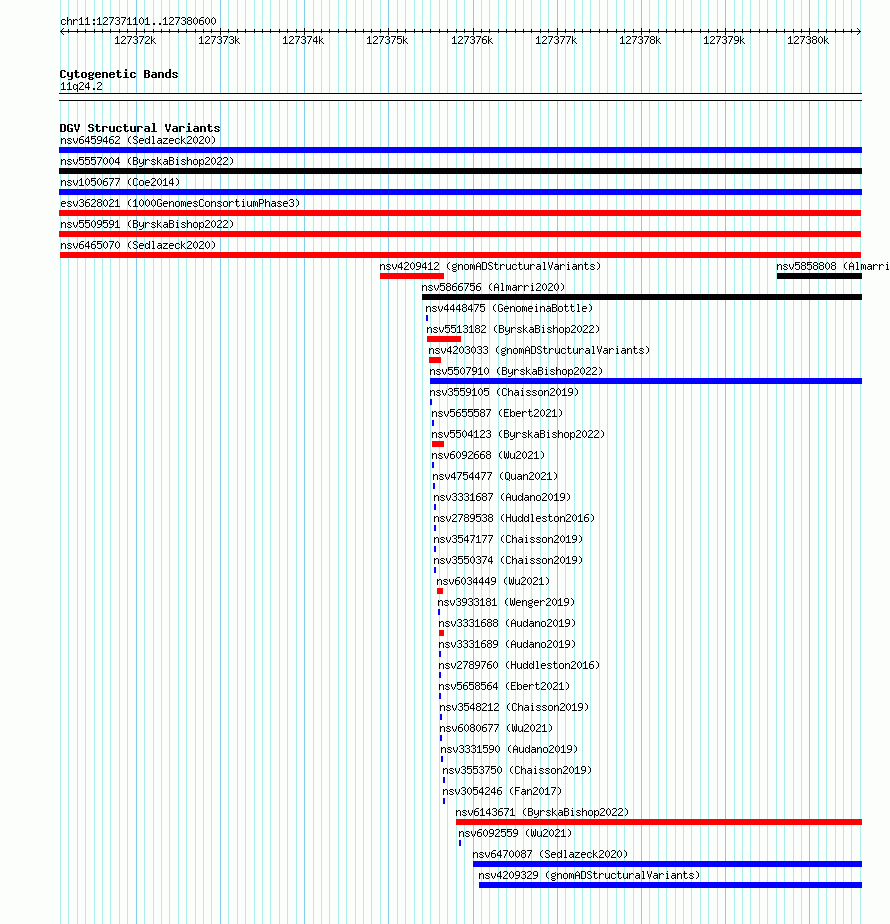Viewport: 890px width, 924px height.
Task: Click nsv3933181 (Wenger2019) label
Action: pyautogui.click(x=506, y=602)
